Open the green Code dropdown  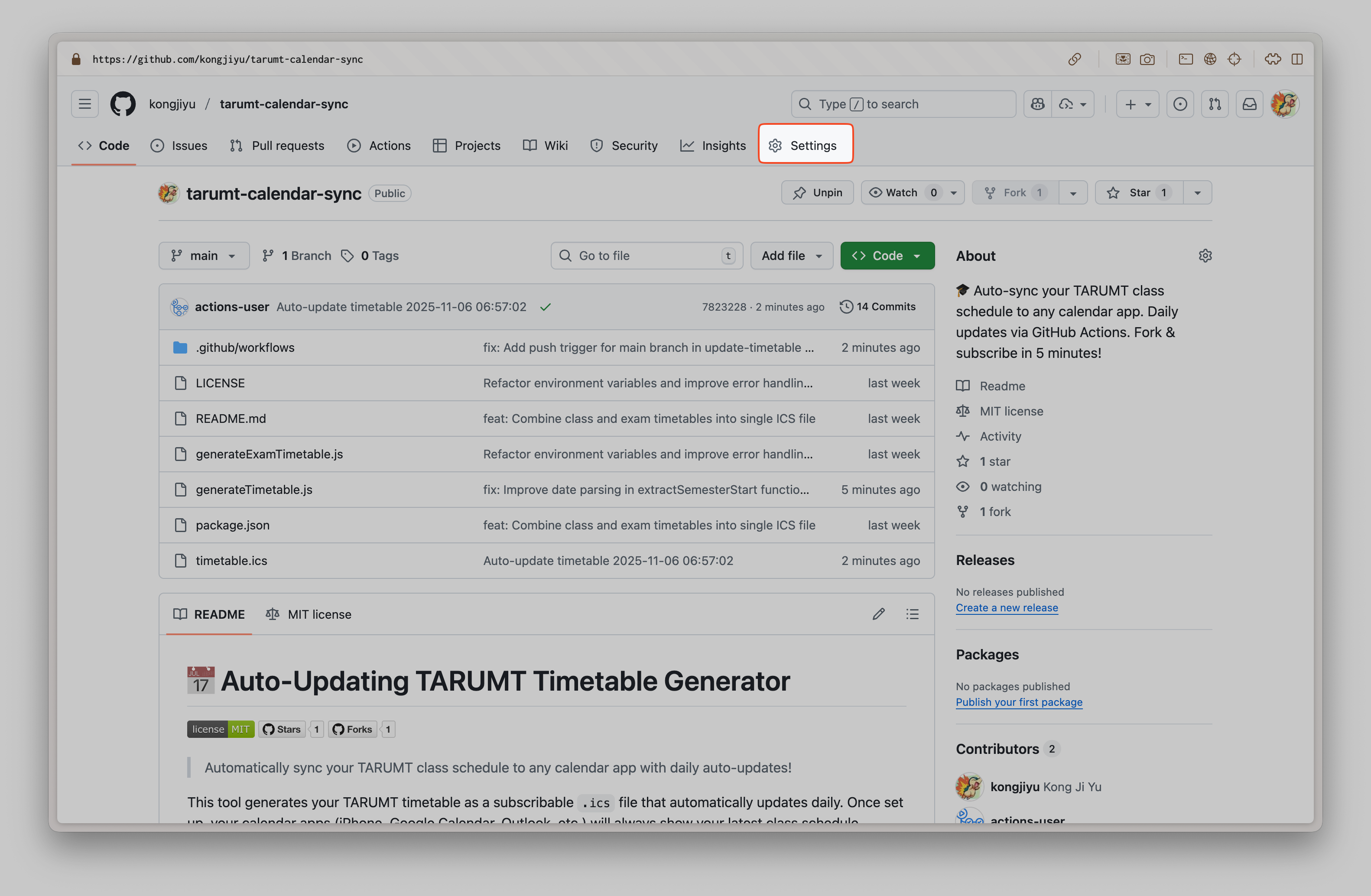click(887, 256)
